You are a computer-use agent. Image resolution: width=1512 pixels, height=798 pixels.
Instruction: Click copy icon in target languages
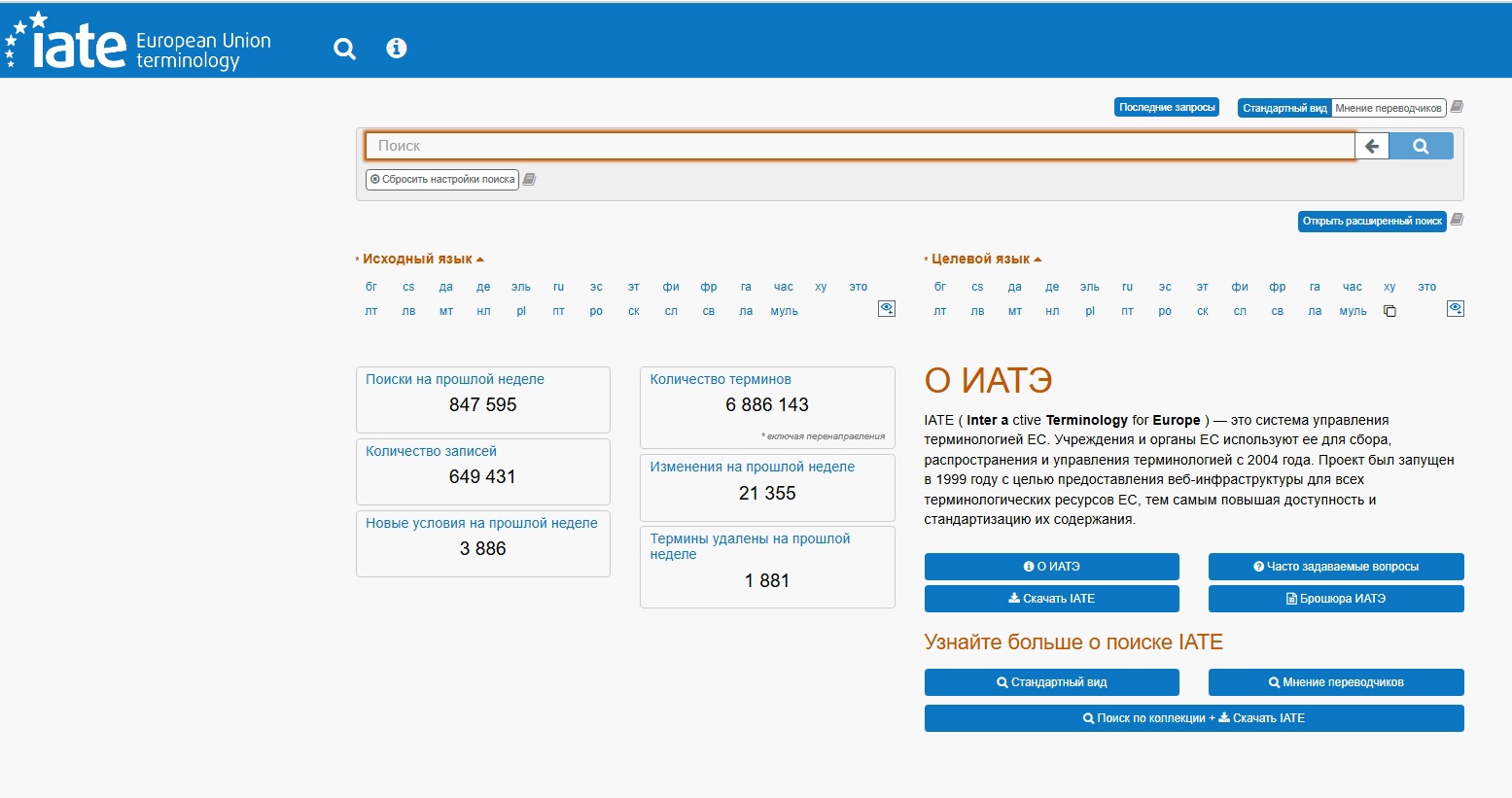point(1389,311)
